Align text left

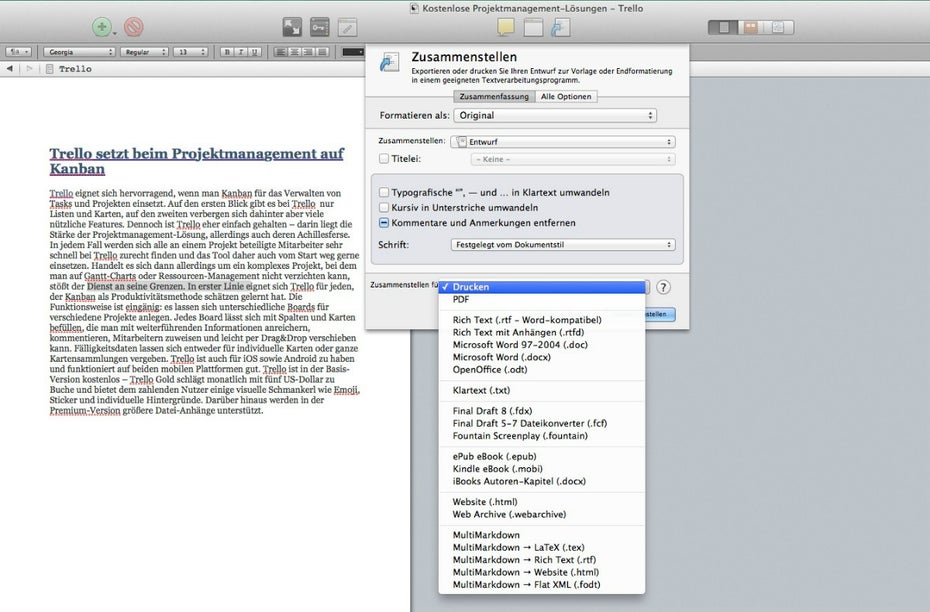[281, 52]
